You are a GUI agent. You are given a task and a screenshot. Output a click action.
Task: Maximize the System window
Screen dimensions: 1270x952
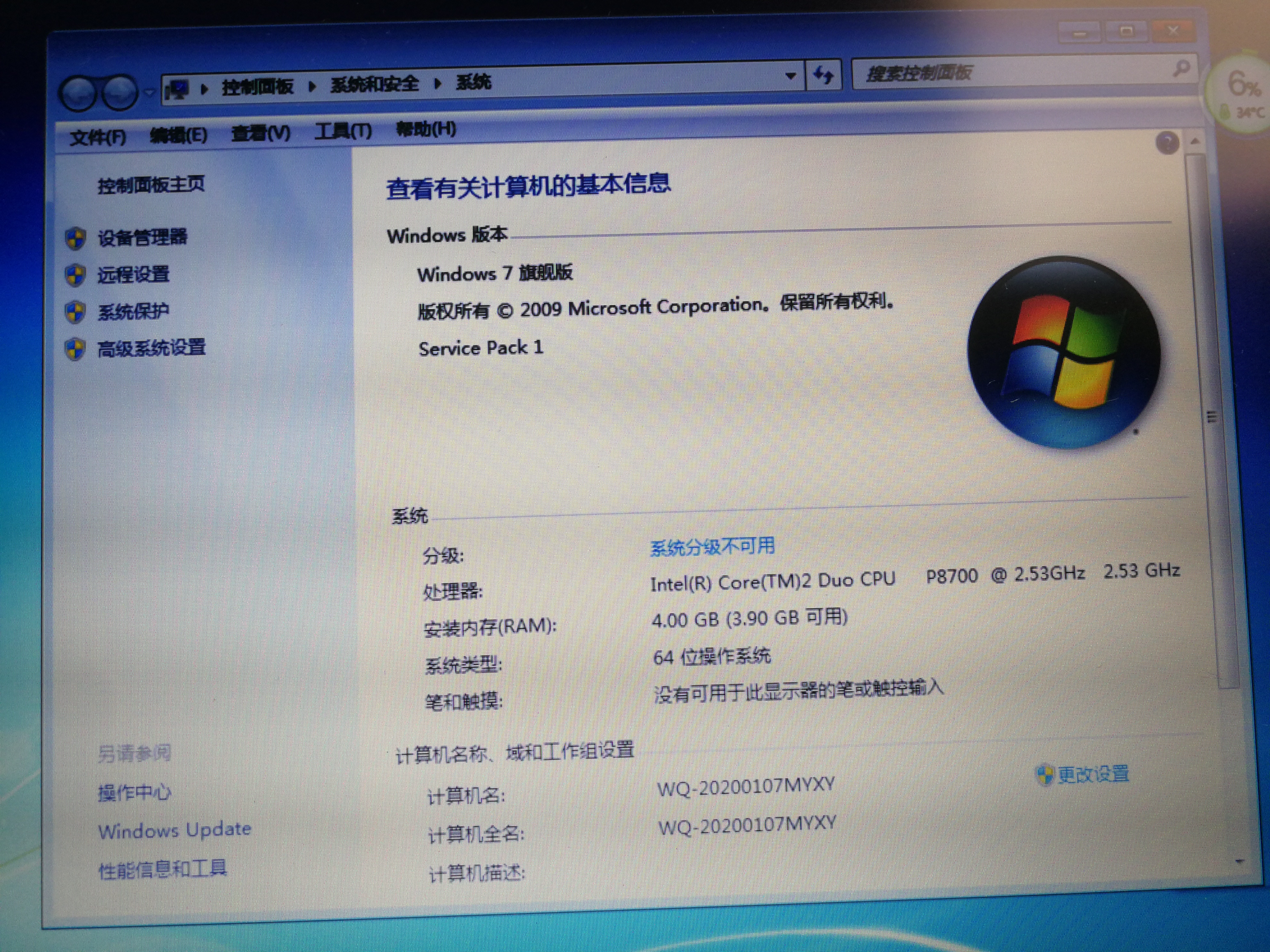[1126, 32]
